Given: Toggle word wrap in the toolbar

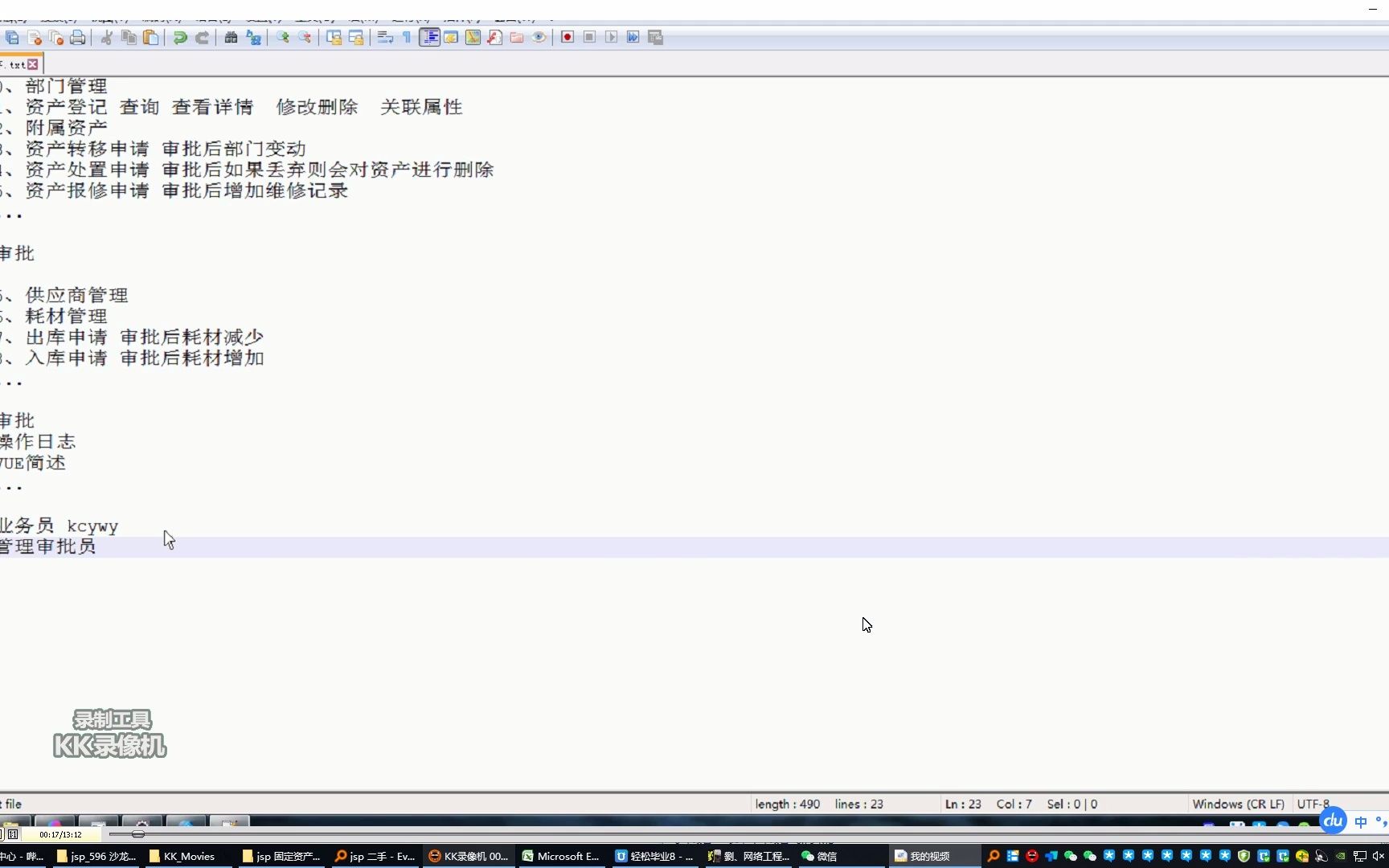Looking at the screenshot, I should pos(385,37).
